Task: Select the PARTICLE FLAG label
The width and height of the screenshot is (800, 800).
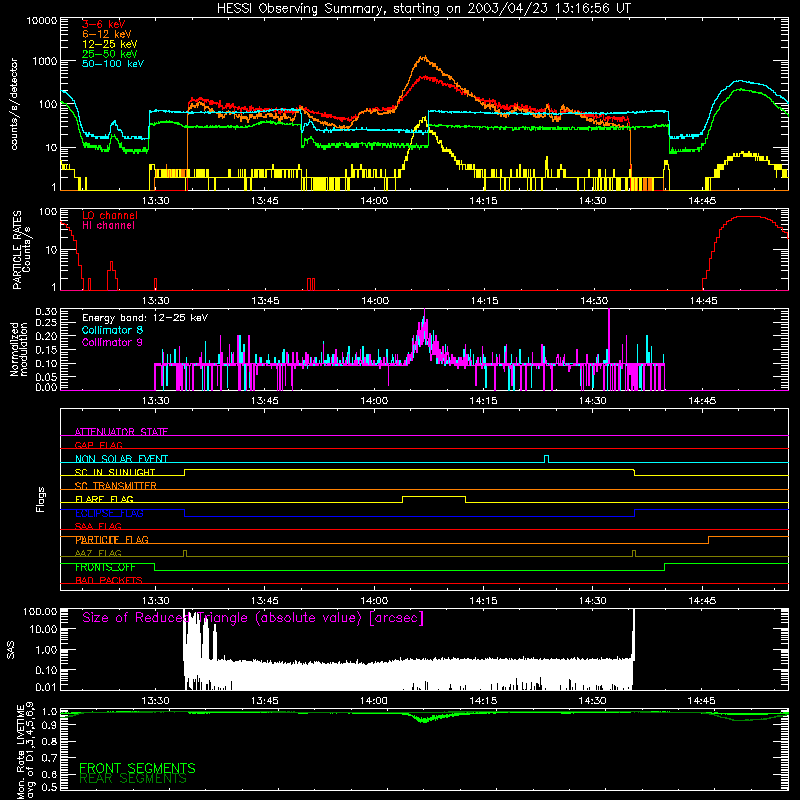Action: tap(112, 540)
